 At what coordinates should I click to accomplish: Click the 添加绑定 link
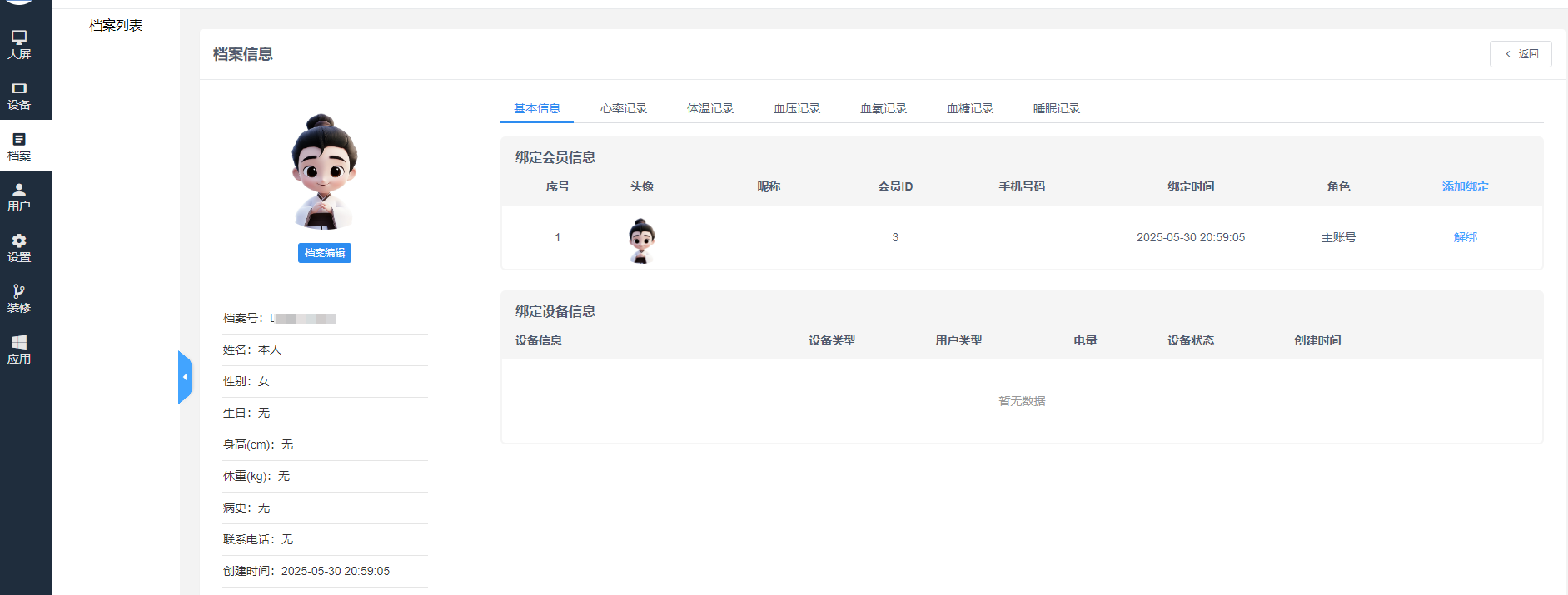coord(1466,186)
